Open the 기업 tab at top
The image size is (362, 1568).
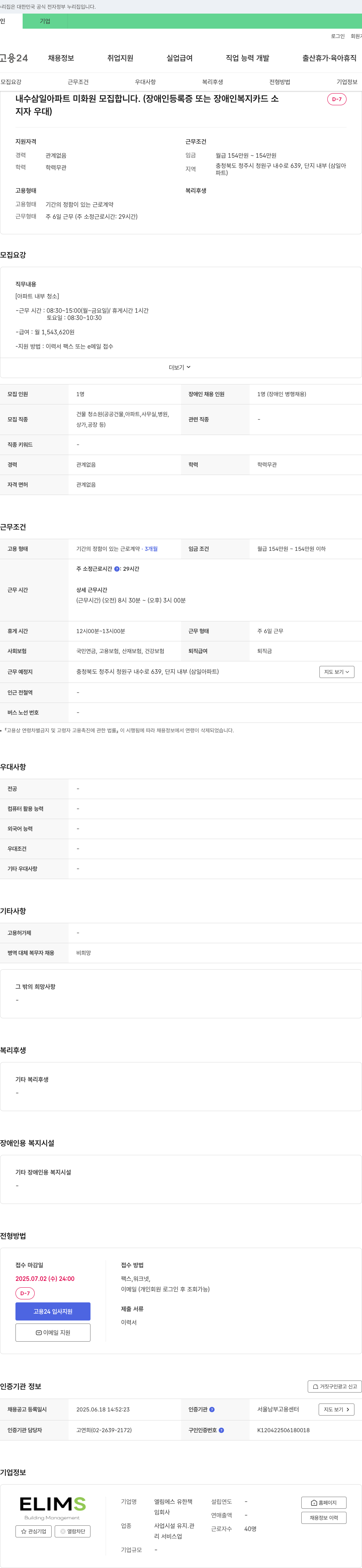pos(45,21)
